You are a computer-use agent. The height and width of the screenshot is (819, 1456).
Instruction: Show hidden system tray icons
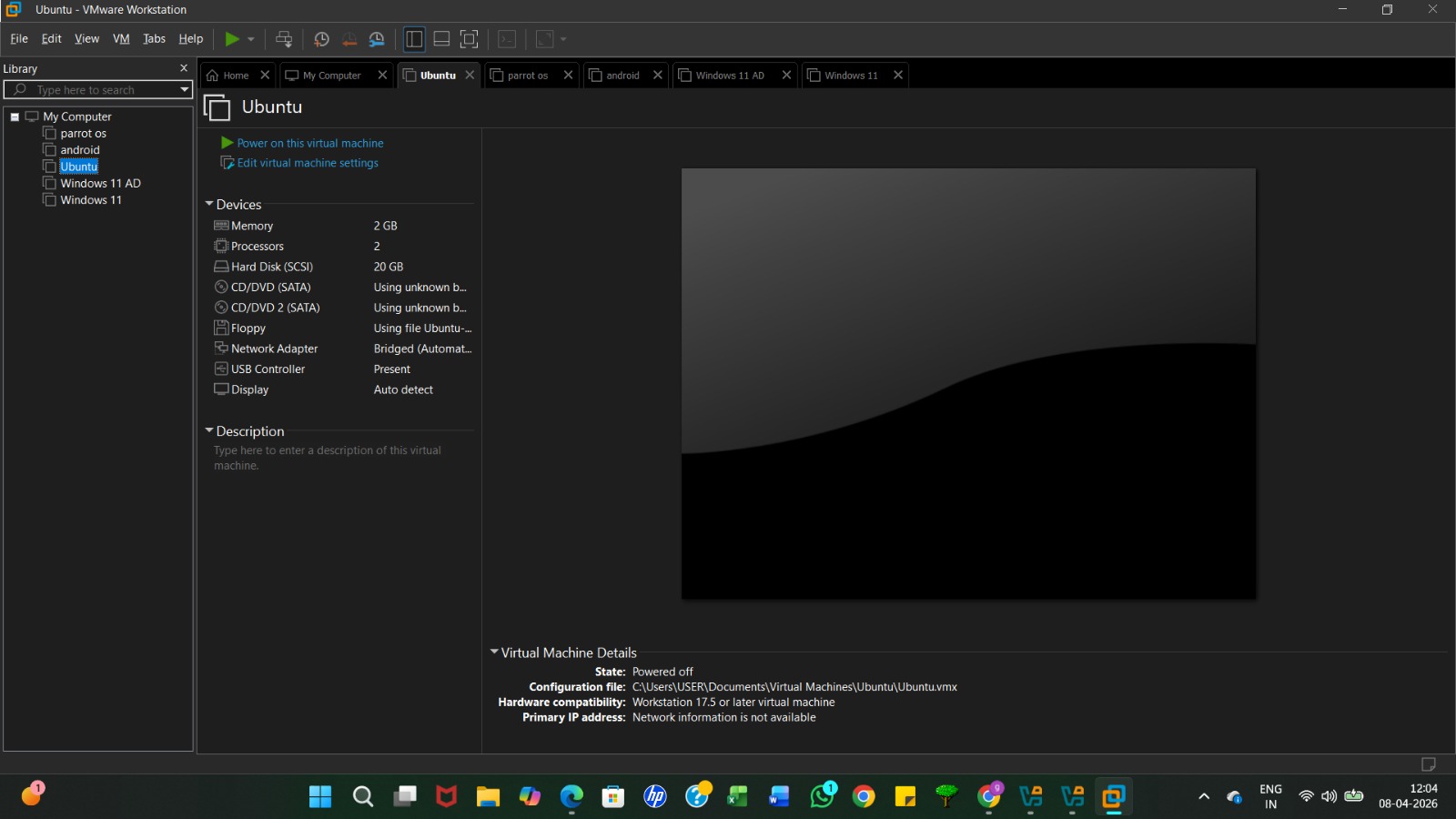(x=1204, y=797)
